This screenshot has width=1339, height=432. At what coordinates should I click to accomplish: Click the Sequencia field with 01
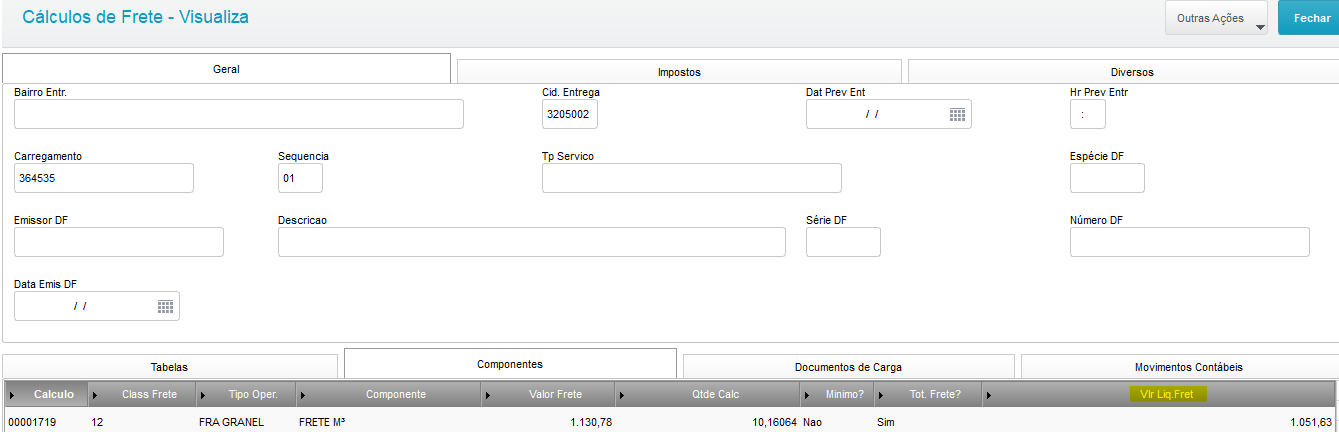tap(300, 178)
